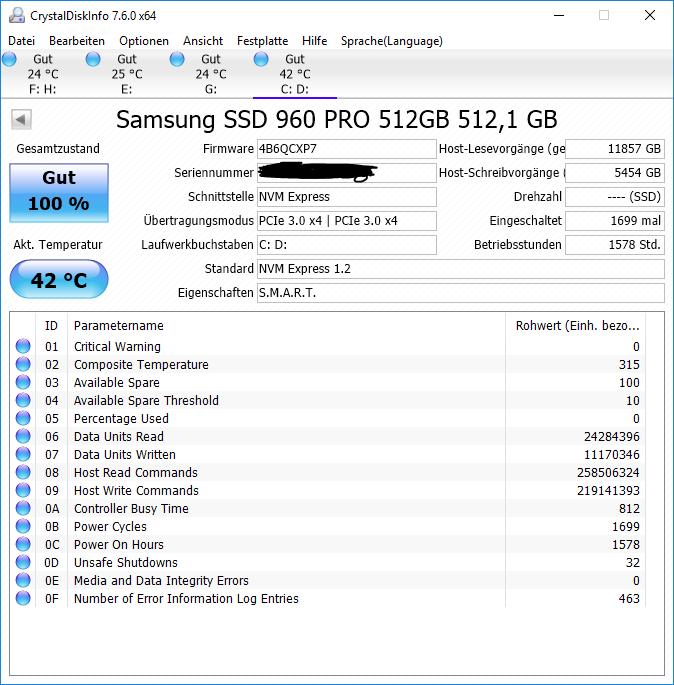Click the Laufwerkbuchstaben field C: D:
Image resolution: width=674 pixels, height=685 pixels.
pyautogui.click(x=346, y=245)
